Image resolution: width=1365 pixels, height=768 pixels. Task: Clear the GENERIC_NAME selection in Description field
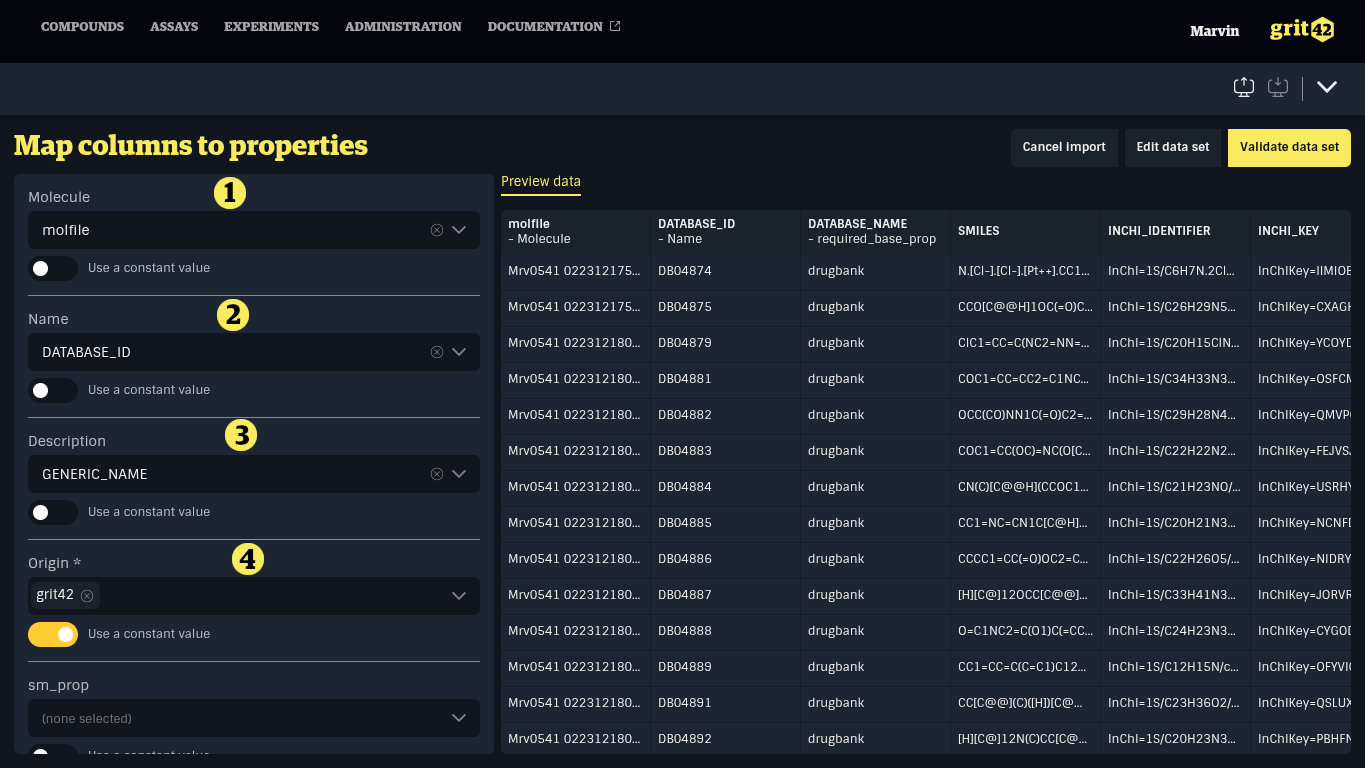click(x=436, y=474)
